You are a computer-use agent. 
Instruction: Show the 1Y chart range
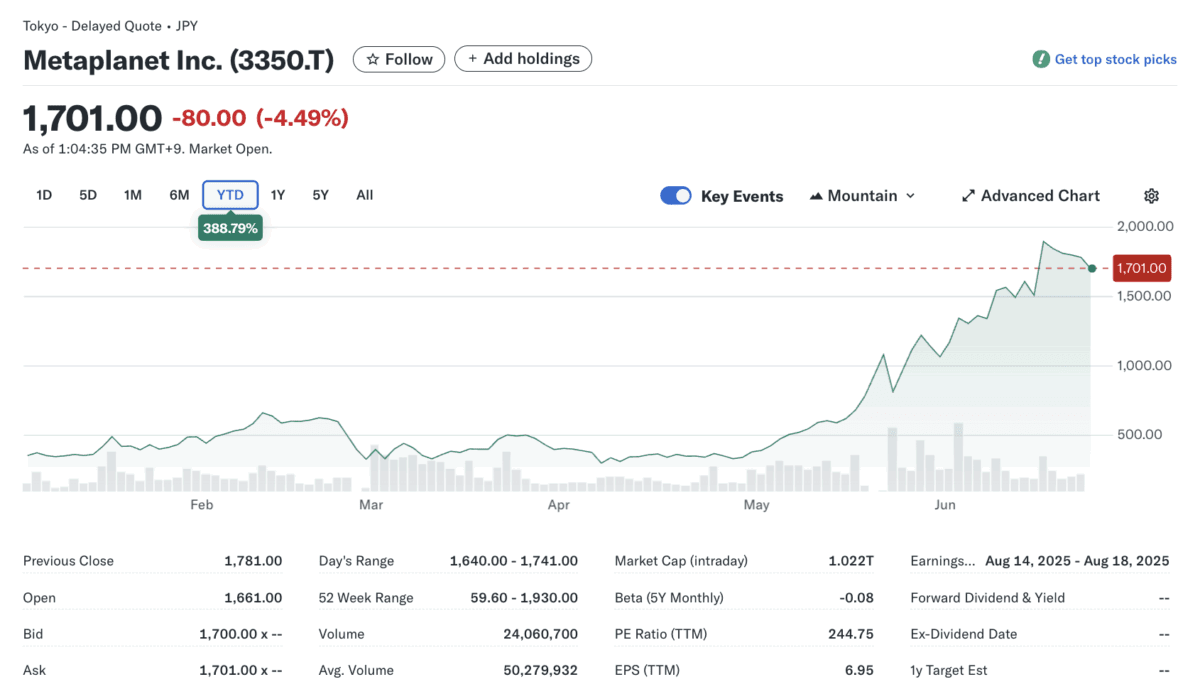pyautogui.click(x=278, y=195)
